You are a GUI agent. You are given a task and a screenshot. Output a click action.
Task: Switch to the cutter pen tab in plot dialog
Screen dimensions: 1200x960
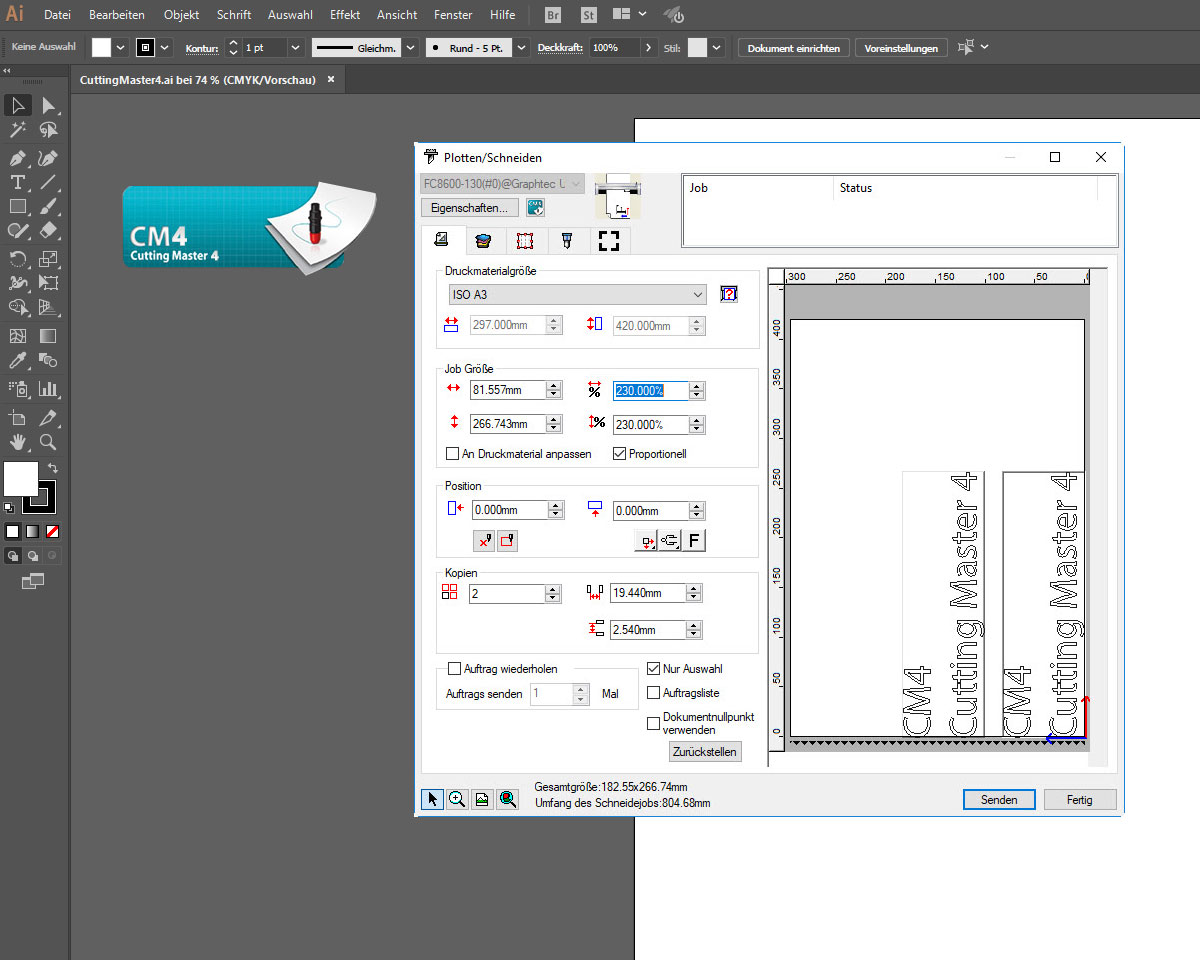coord(567,240)
